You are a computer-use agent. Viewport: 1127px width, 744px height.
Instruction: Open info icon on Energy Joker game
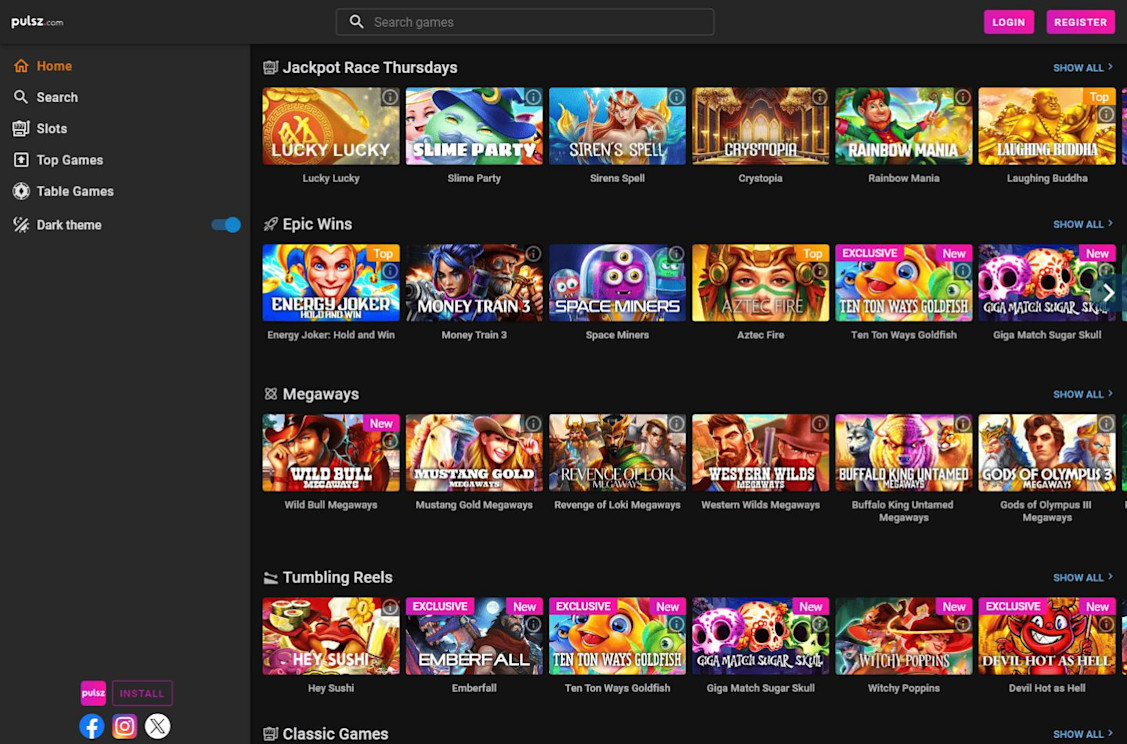click(x=390, y=271)
